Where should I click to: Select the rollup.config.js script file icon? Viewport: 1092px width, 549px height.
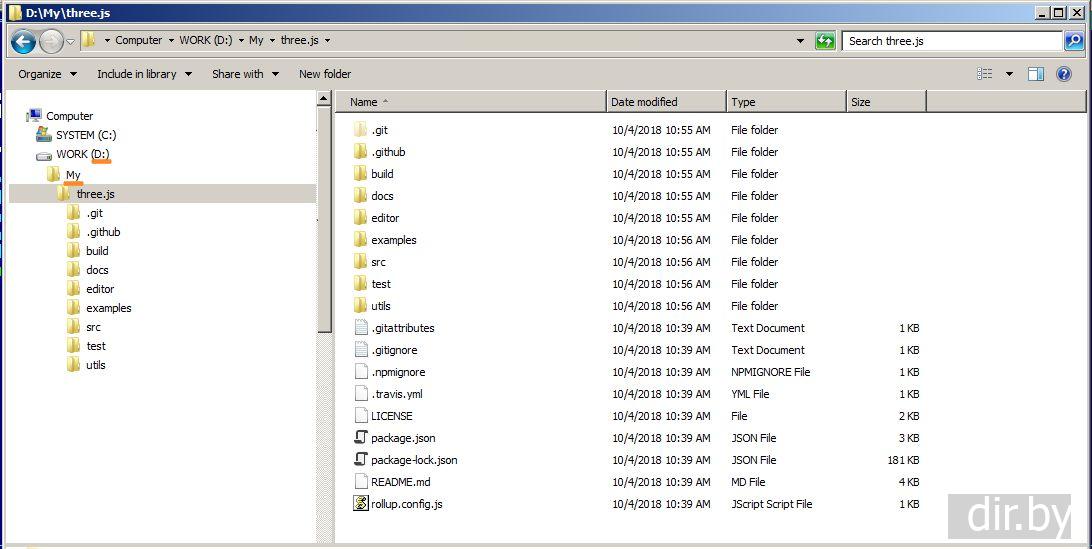361,504
